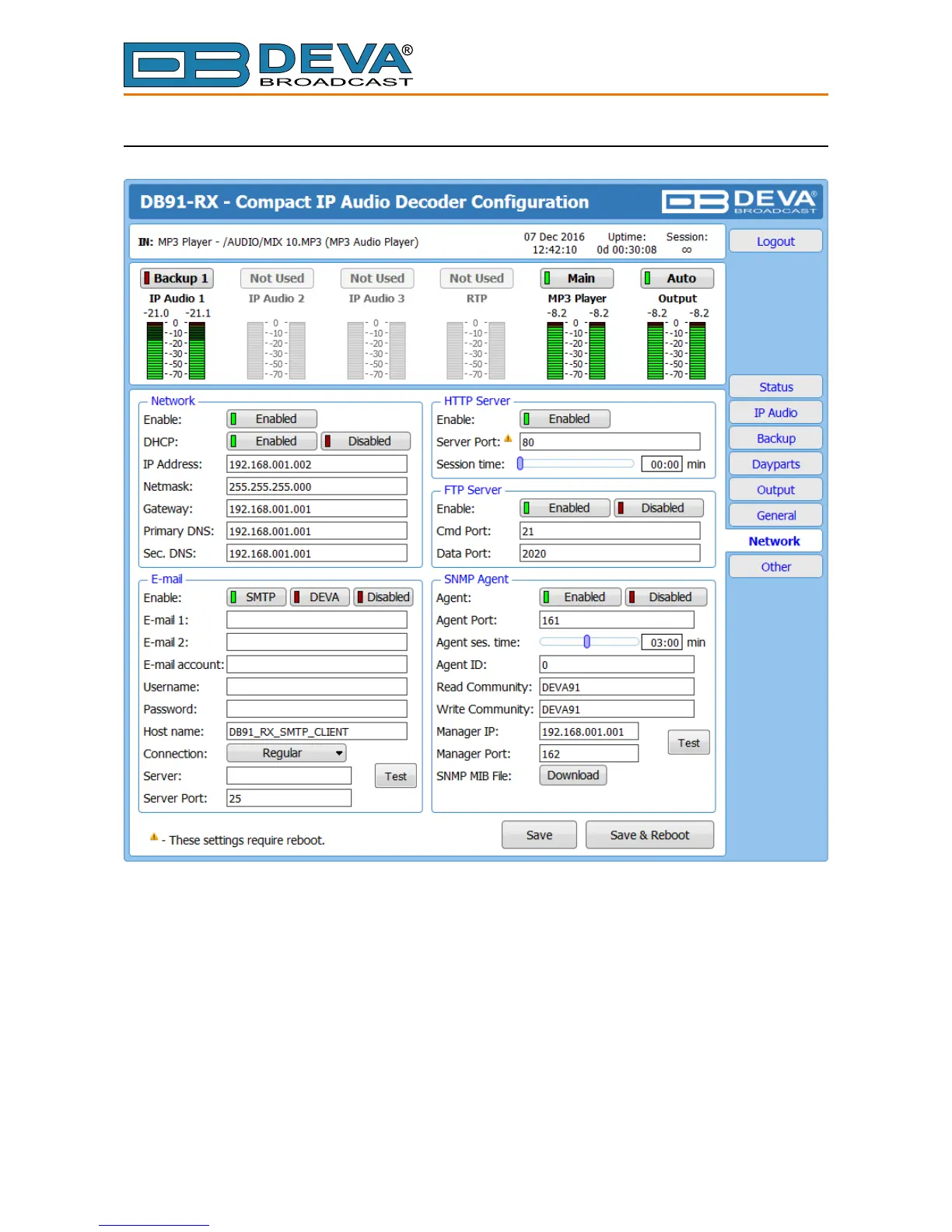
Task: Toggle the Backup 1 source indicator
Action: pos(177,278)
